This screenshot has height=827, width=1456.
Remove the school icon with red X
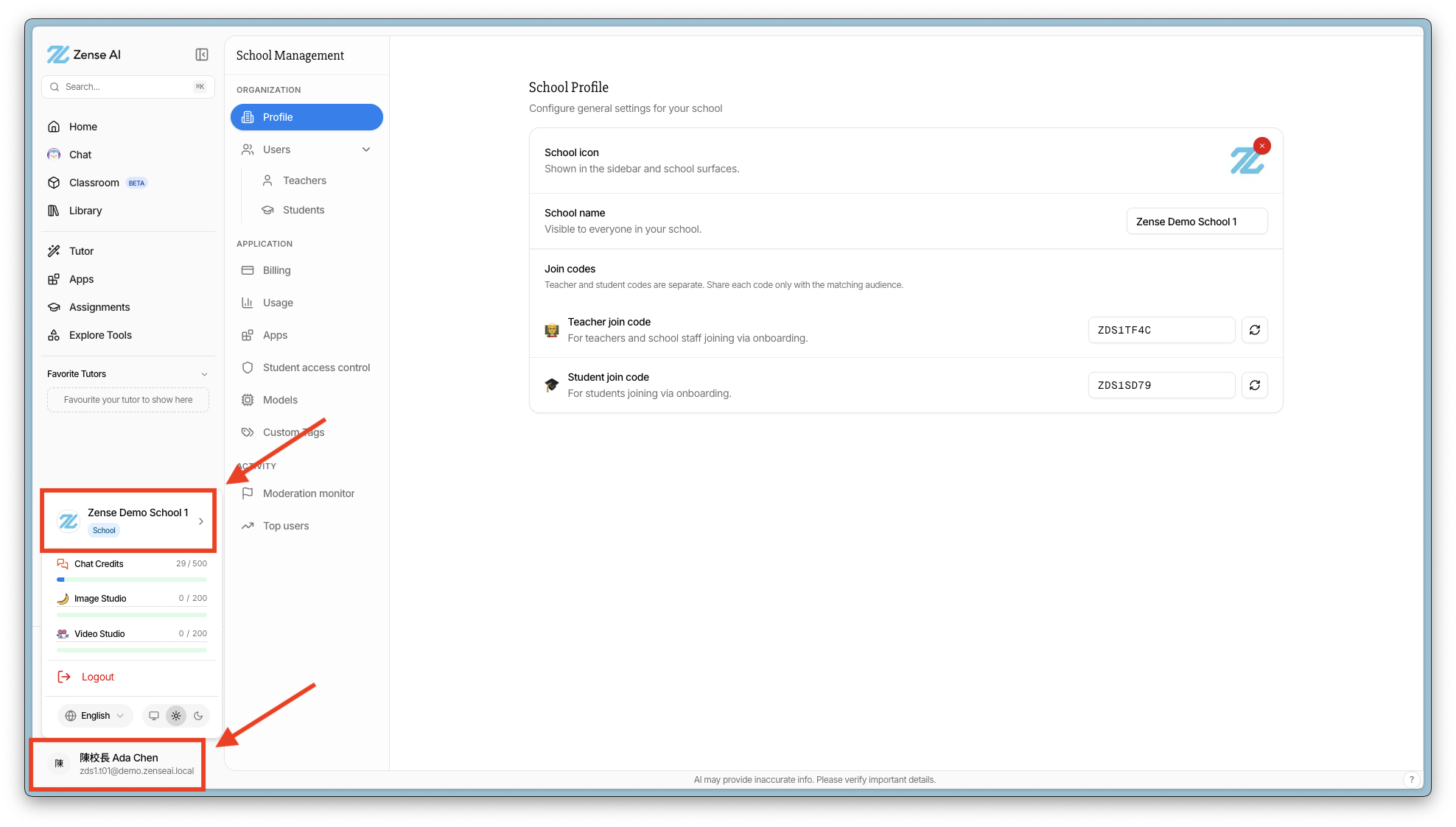1262,146
